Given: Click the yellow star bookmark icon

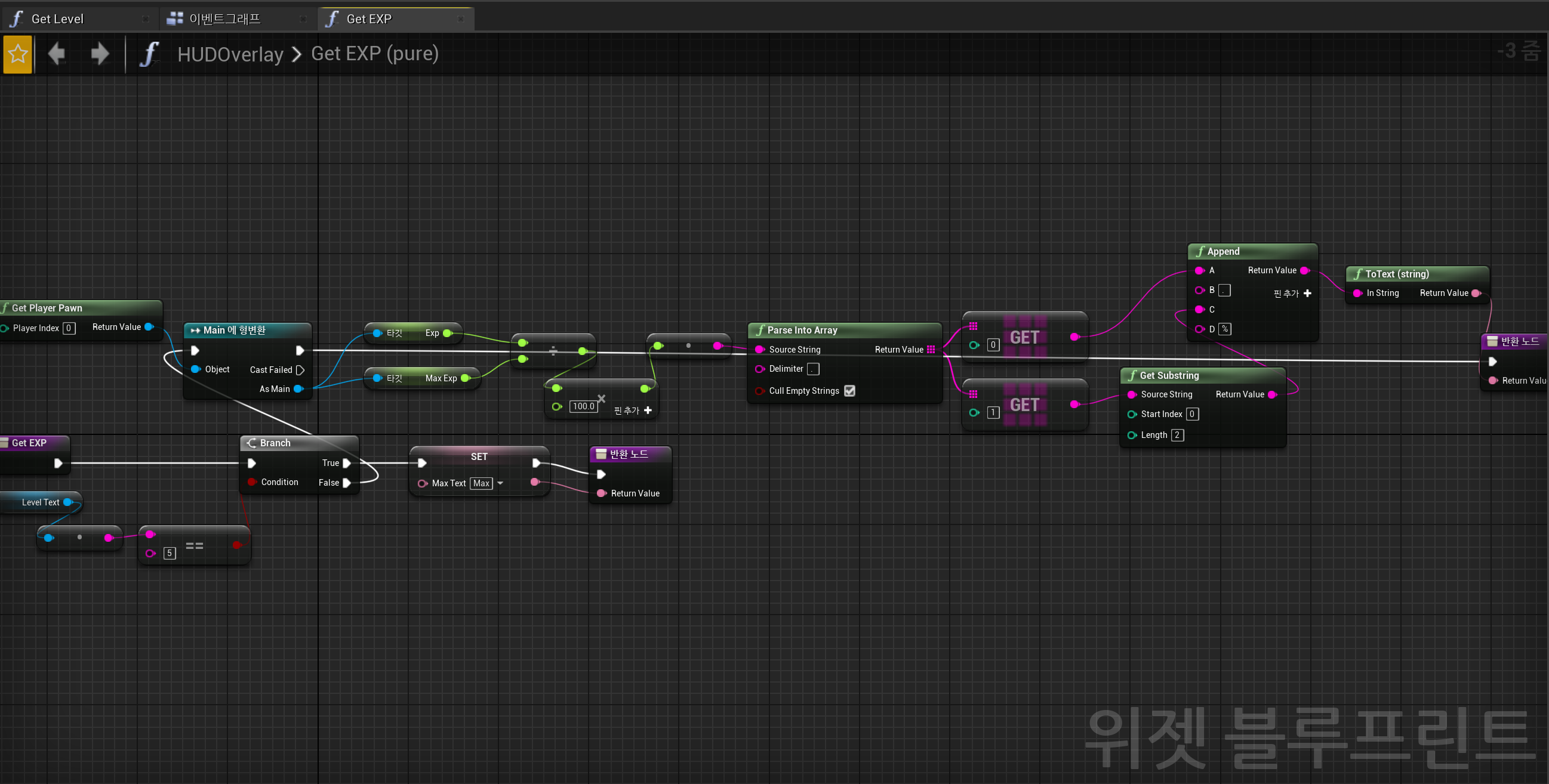Looking at the screenshot, I should tap(17, 54).
